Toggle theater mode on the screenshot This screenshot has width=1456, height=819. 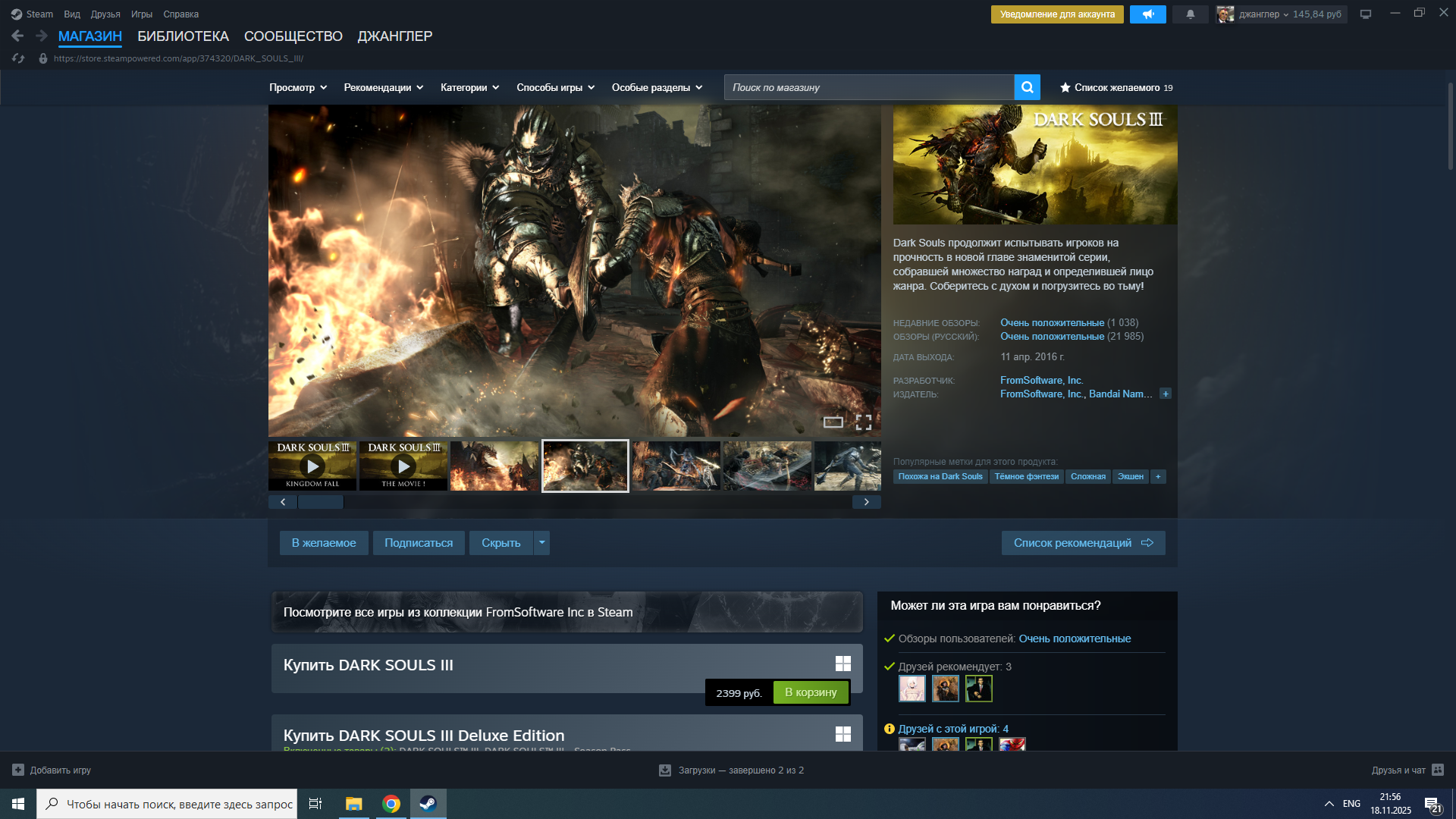click(833, 422)
